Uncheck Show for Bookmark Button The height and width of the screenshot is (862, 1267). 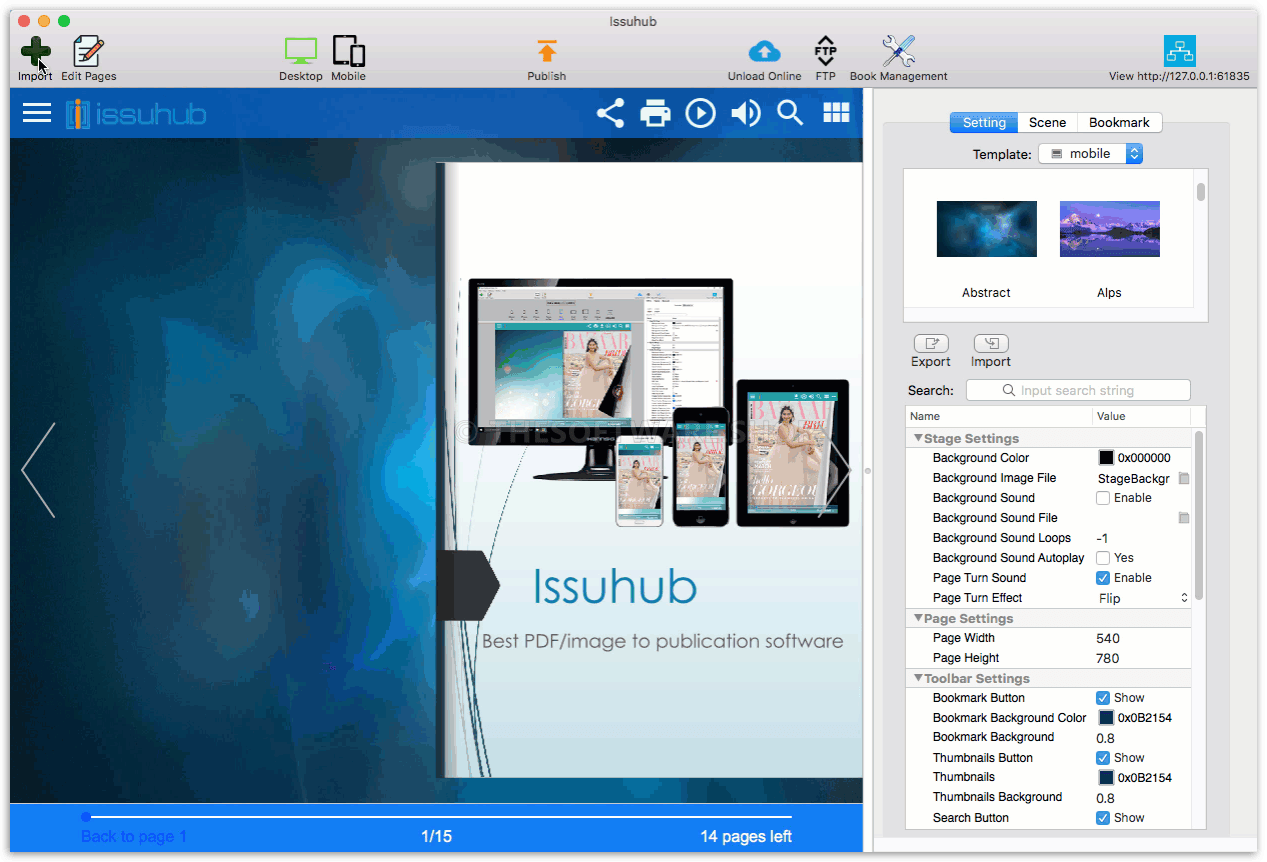(x=1103, y=697)
